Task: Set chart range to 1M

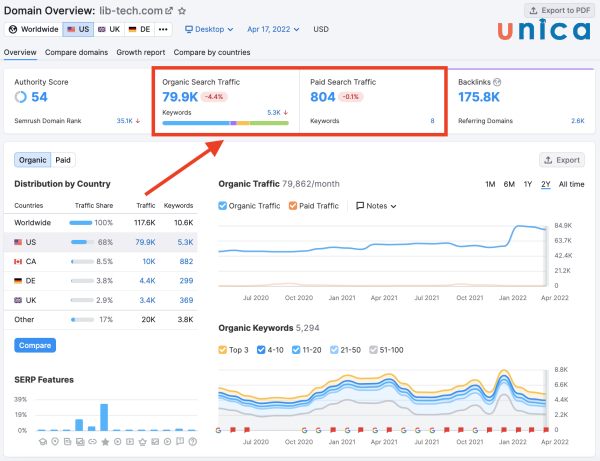Action: pyautogui.click(x=490, y=184)
